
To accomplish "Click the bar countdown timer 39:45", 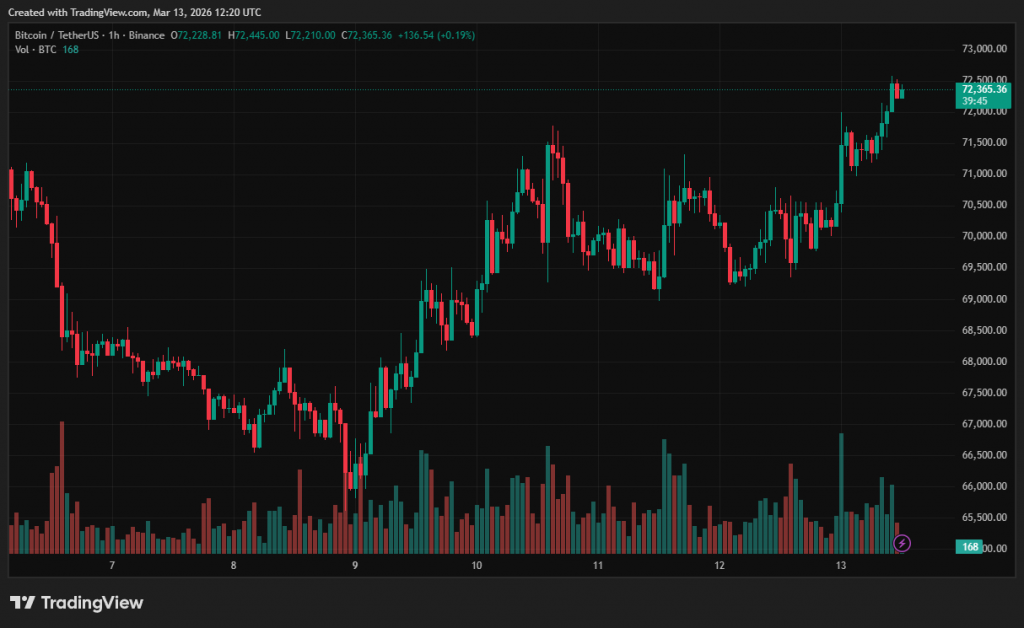I will pos(975,101).
